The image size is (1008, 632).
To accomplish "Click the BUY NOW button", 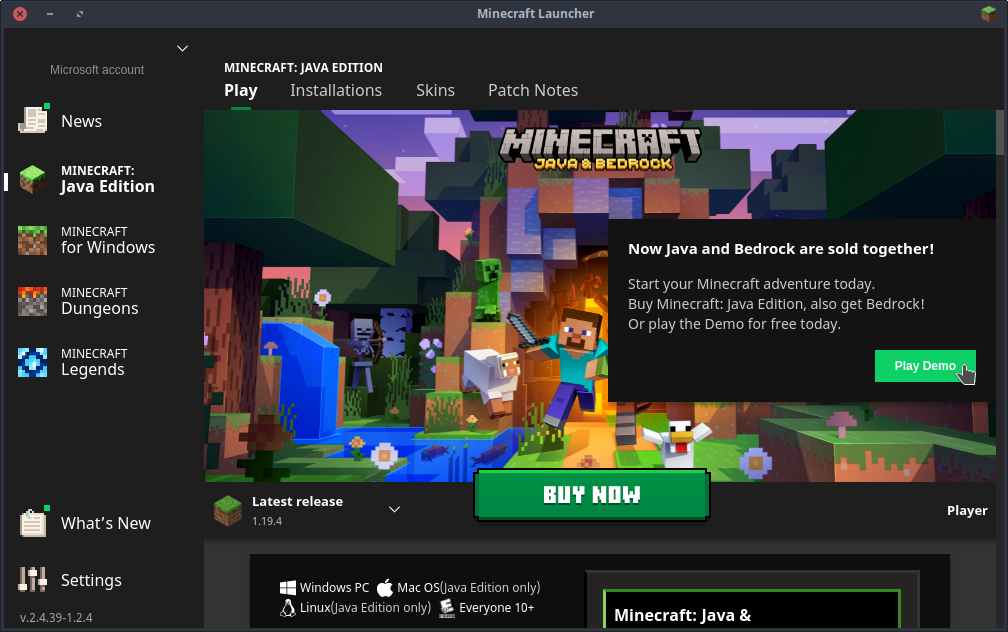I will click(x=591, y=494).
